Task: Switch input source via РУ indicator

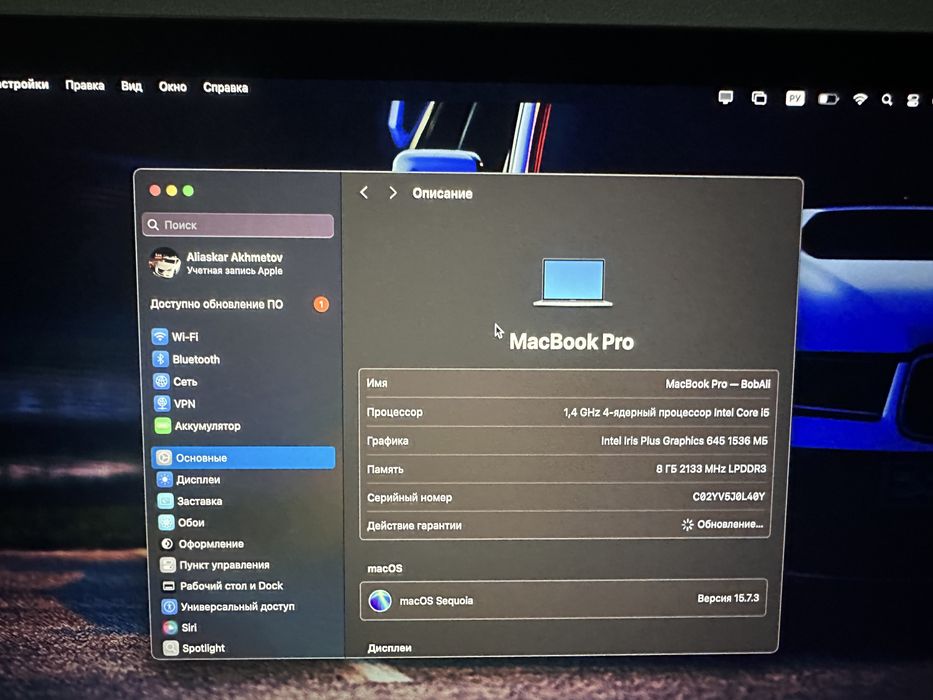Action: [795, 98]
